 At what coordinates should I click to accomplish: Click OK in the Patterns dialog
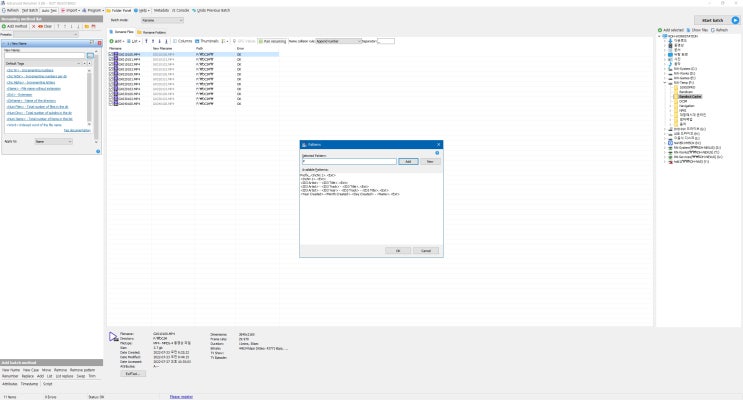pos(398,251)
